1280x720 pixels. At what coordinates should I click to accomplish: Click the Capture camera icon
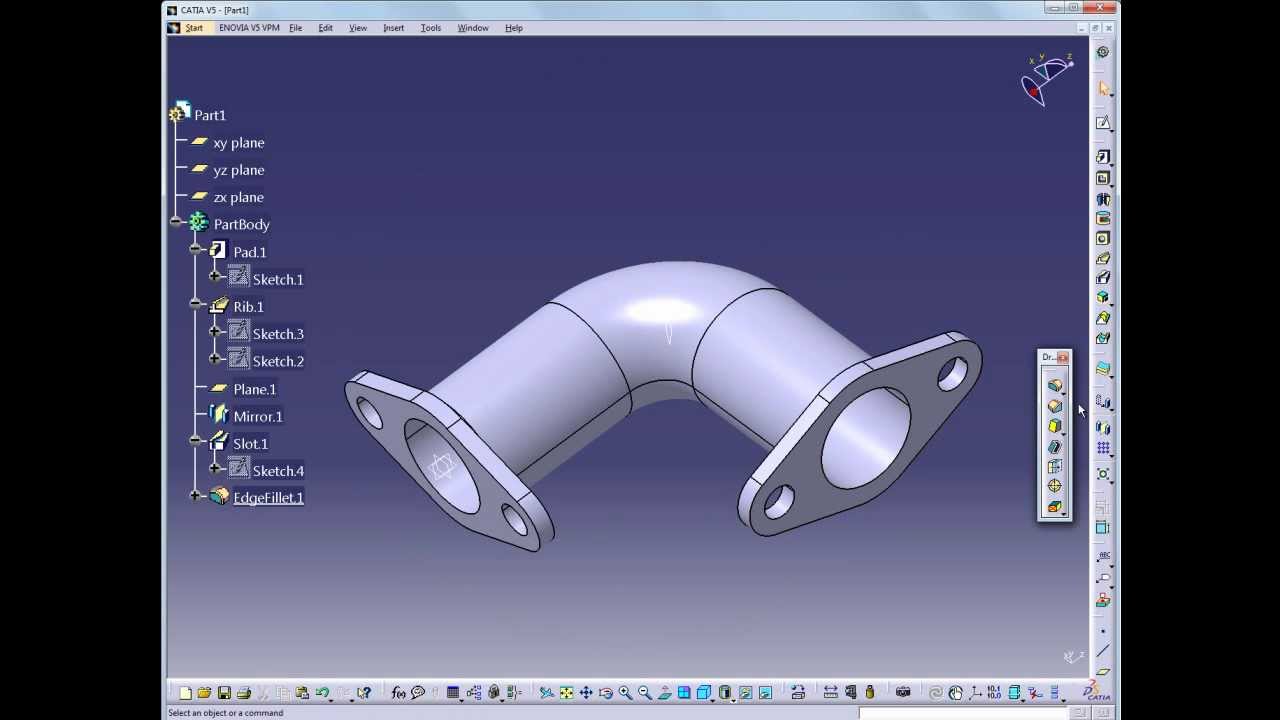[903, 692]
